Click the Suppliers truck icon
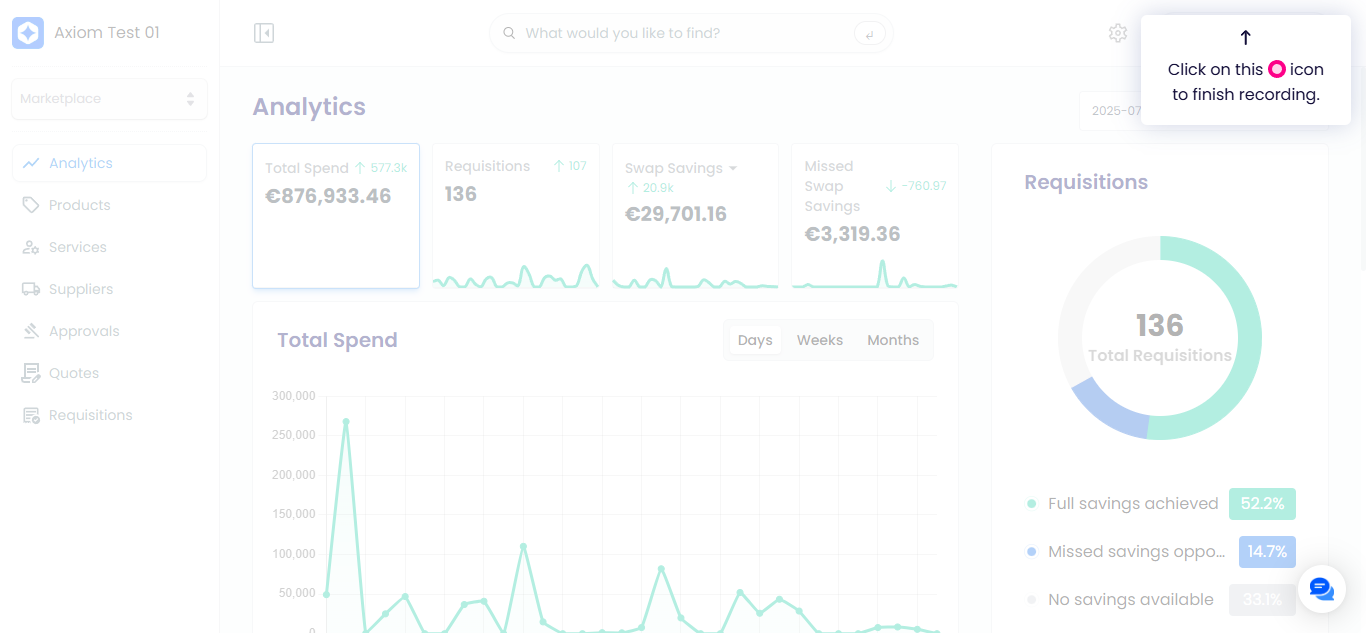 tap(31, 289)
